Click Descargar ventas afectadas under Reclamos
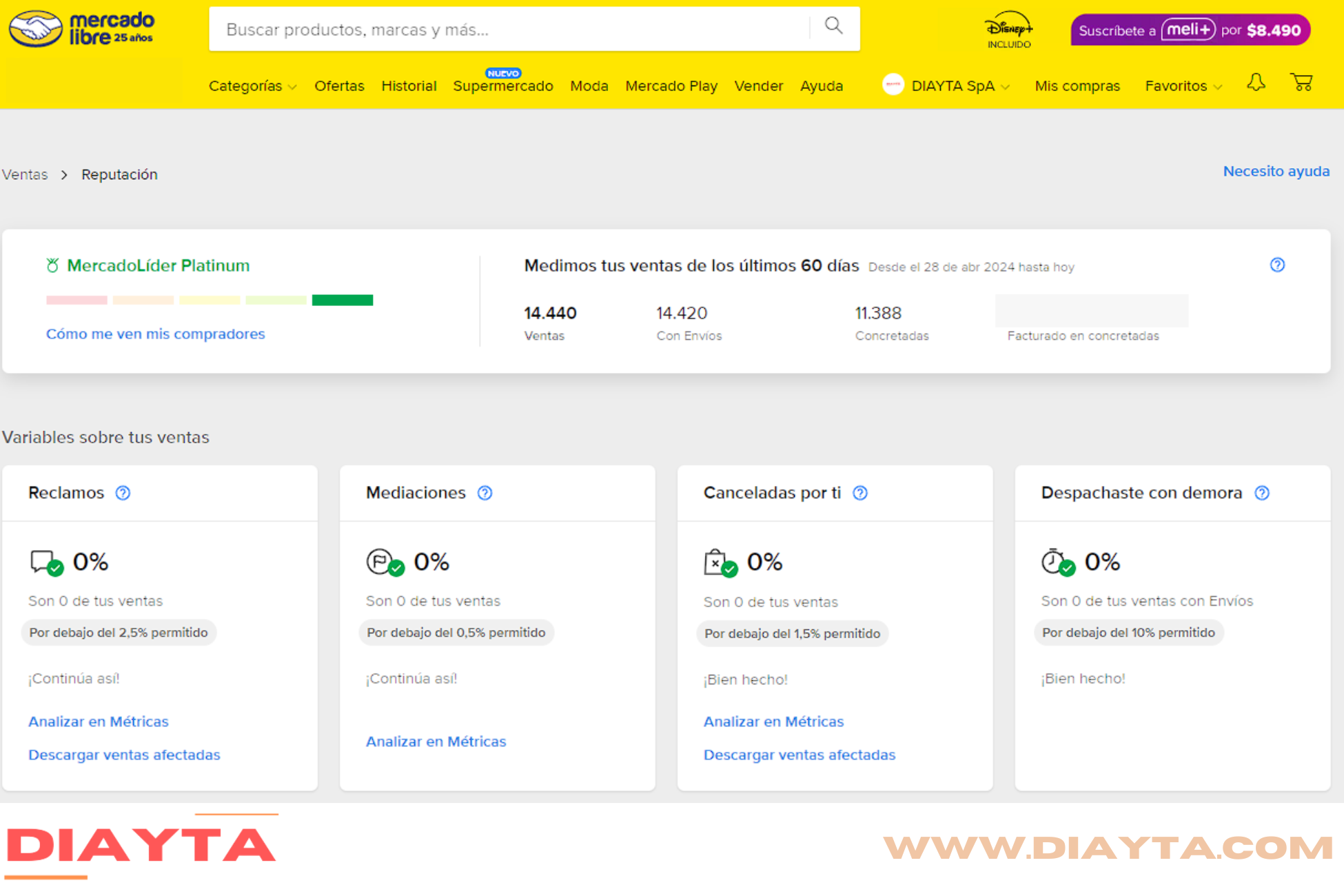Viewport: 1344px width, 896px height. pos(124,755)
